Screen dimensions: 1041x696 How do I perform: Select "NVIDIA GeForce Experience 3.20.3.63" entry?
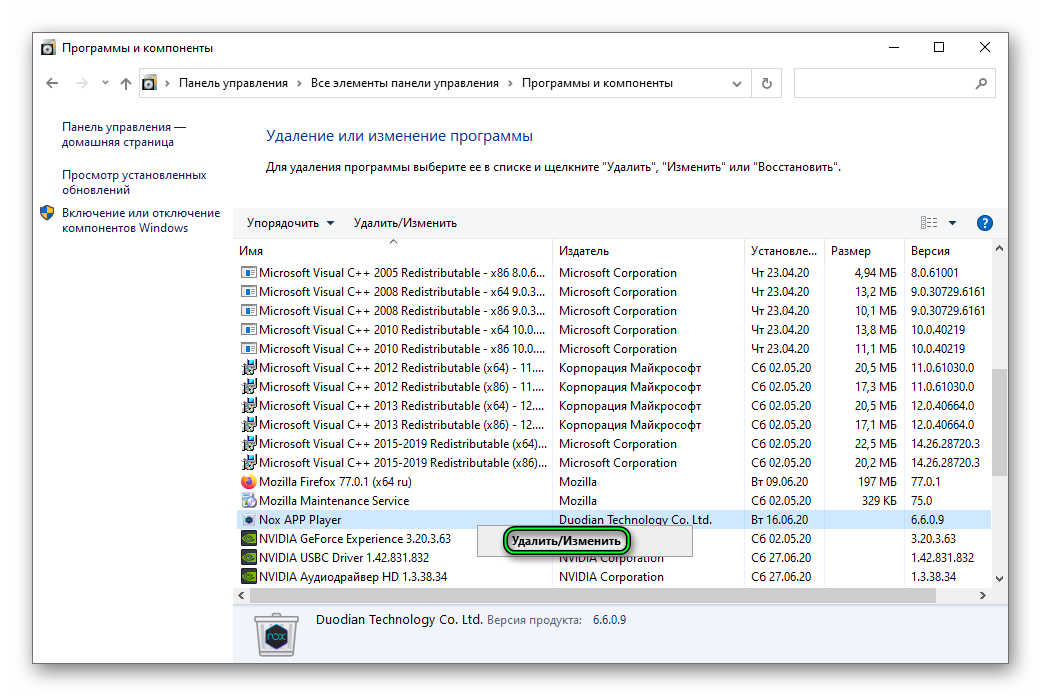(355, 539)
